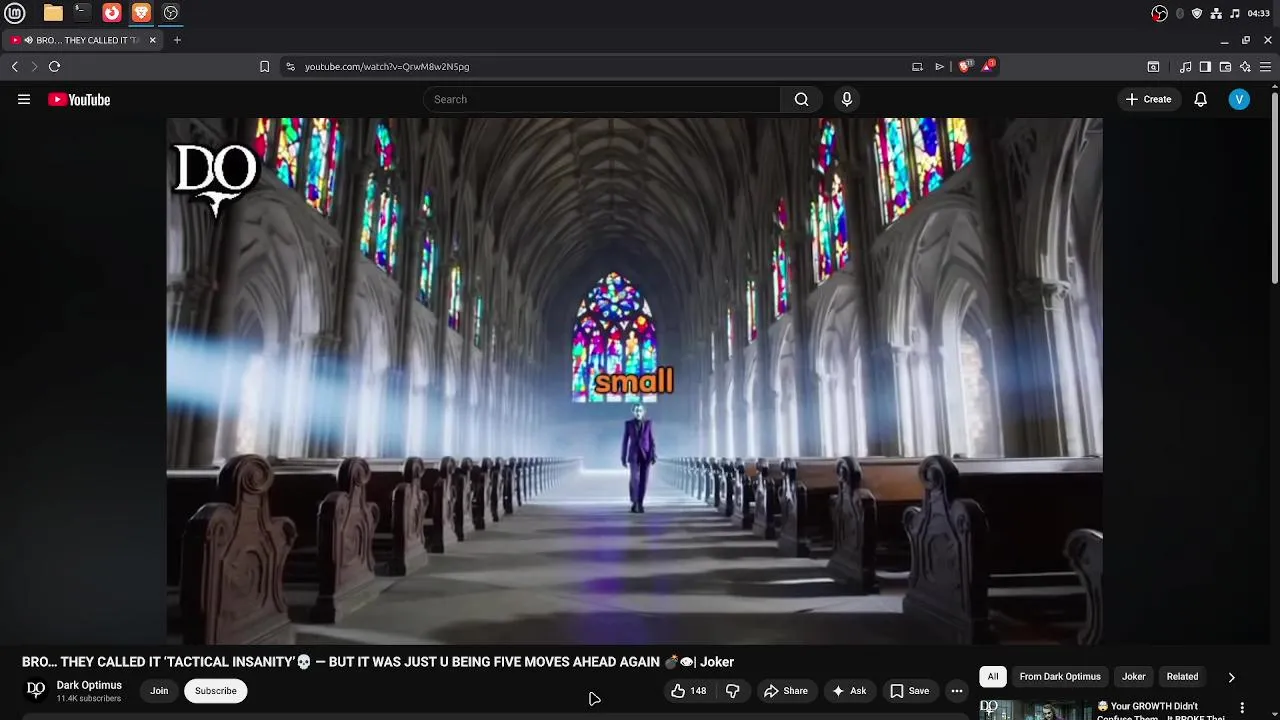Like the video with thumbs-up button
1280x720 pixels.
point(689,691)
